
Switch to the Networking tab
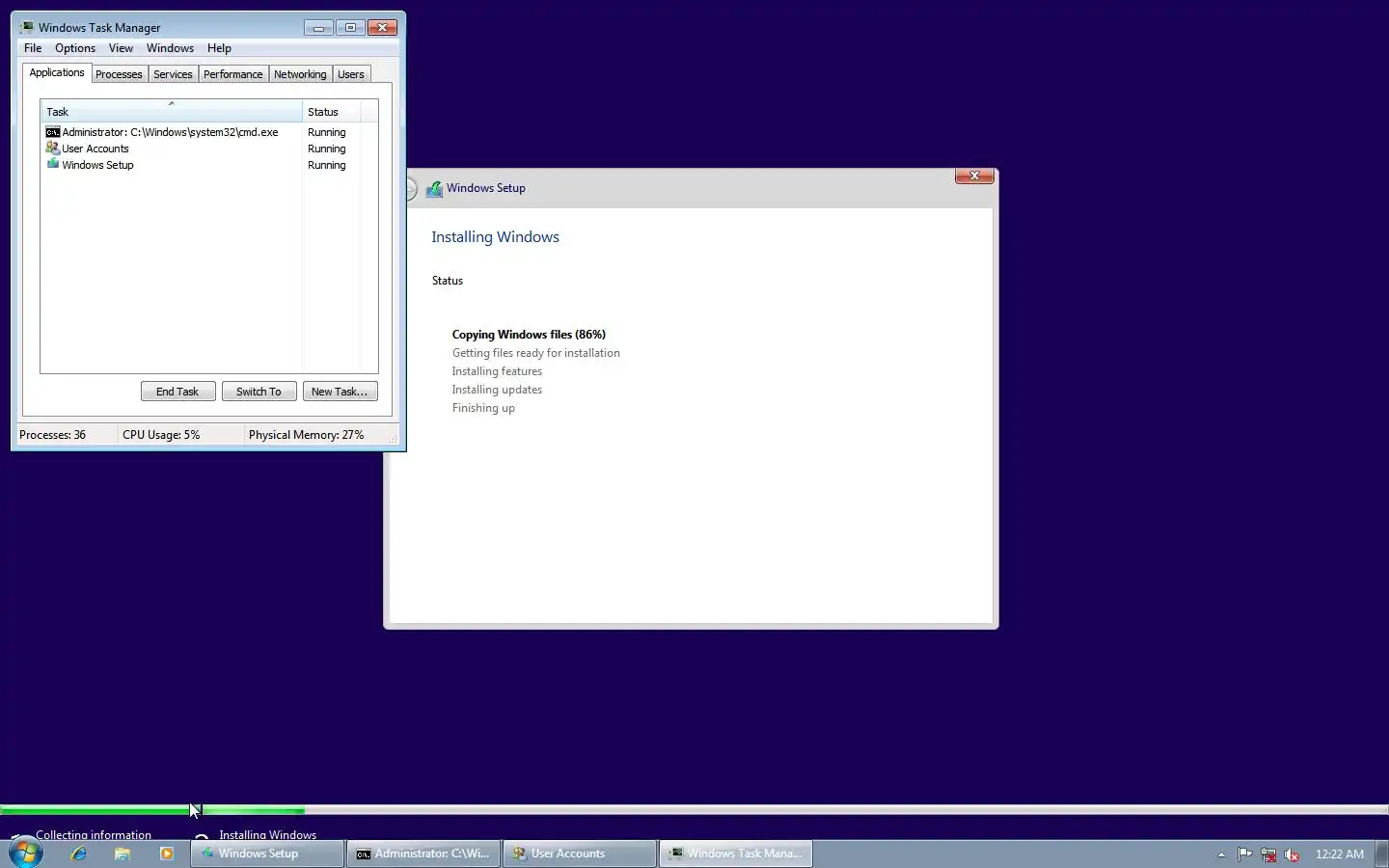tap(300, 74)
